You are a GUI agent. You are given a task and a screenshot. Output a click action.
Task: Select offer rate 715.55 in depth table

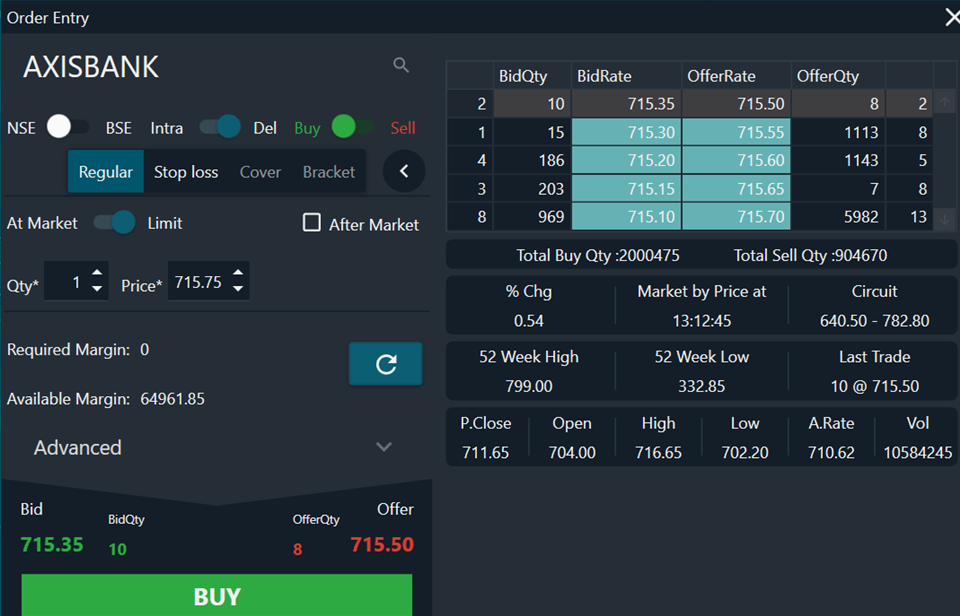coord(736,132)
